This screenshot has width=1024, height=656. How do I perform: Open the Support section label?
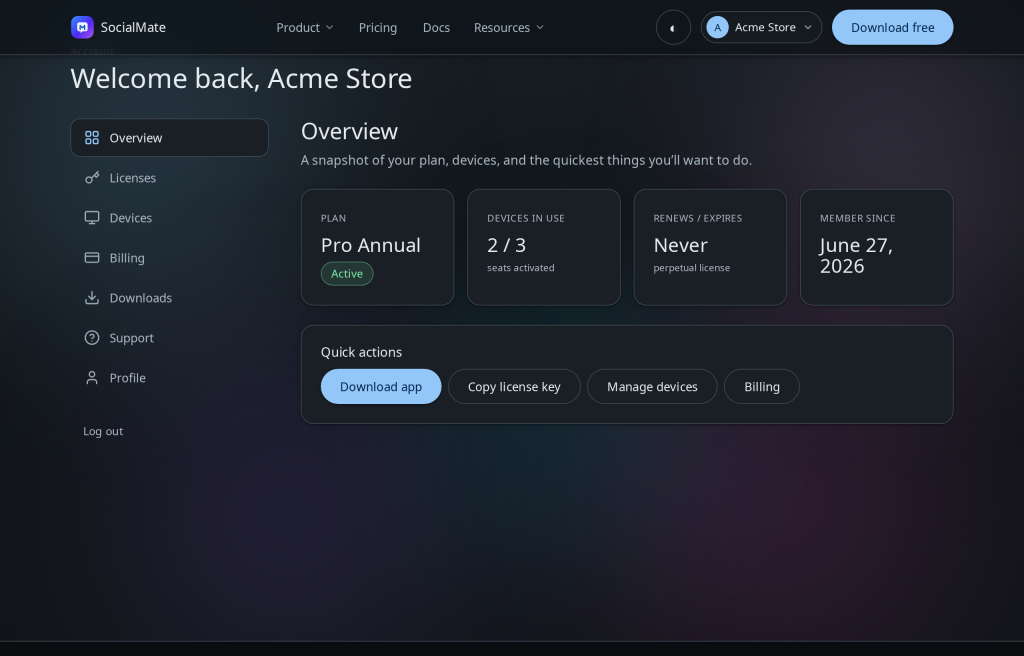(x=131, y=338)
